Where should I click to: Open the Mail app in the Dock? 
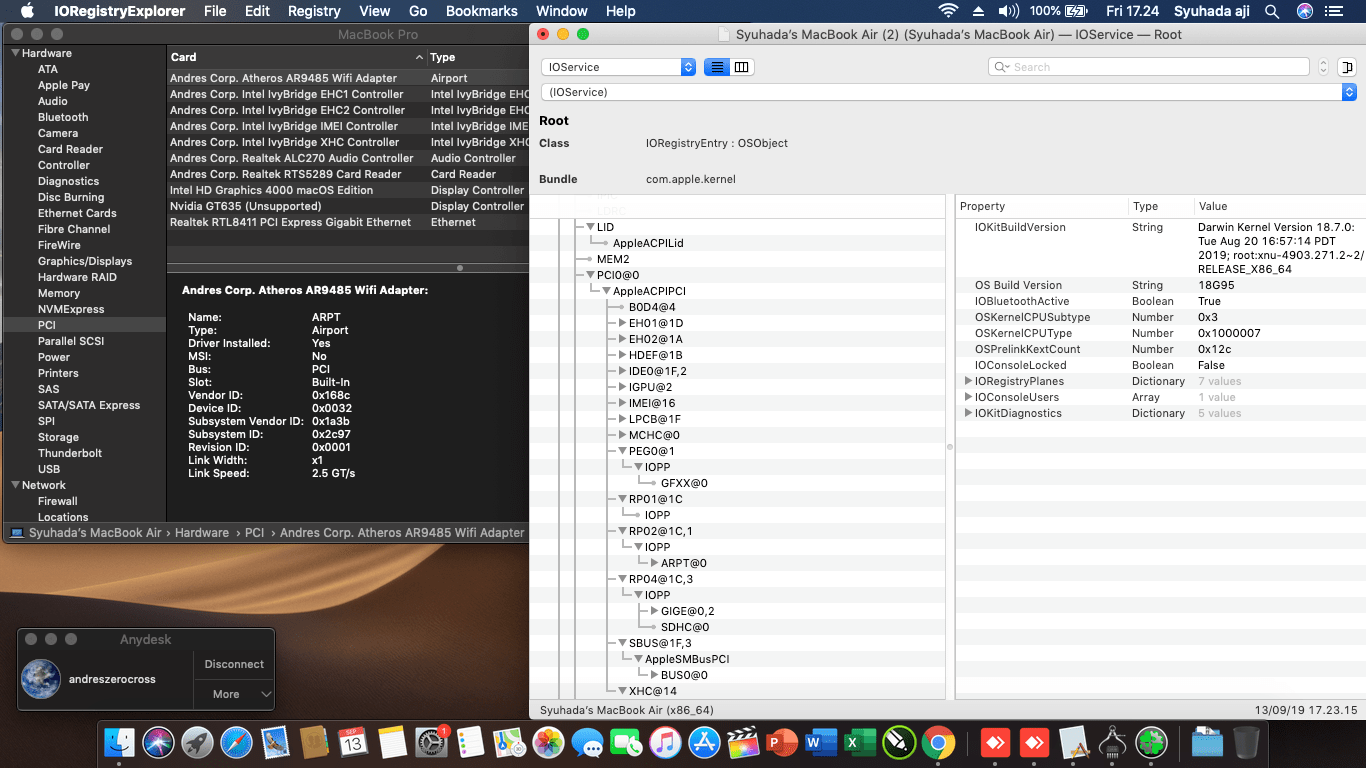pyautogui.click(x=276, y=743)
